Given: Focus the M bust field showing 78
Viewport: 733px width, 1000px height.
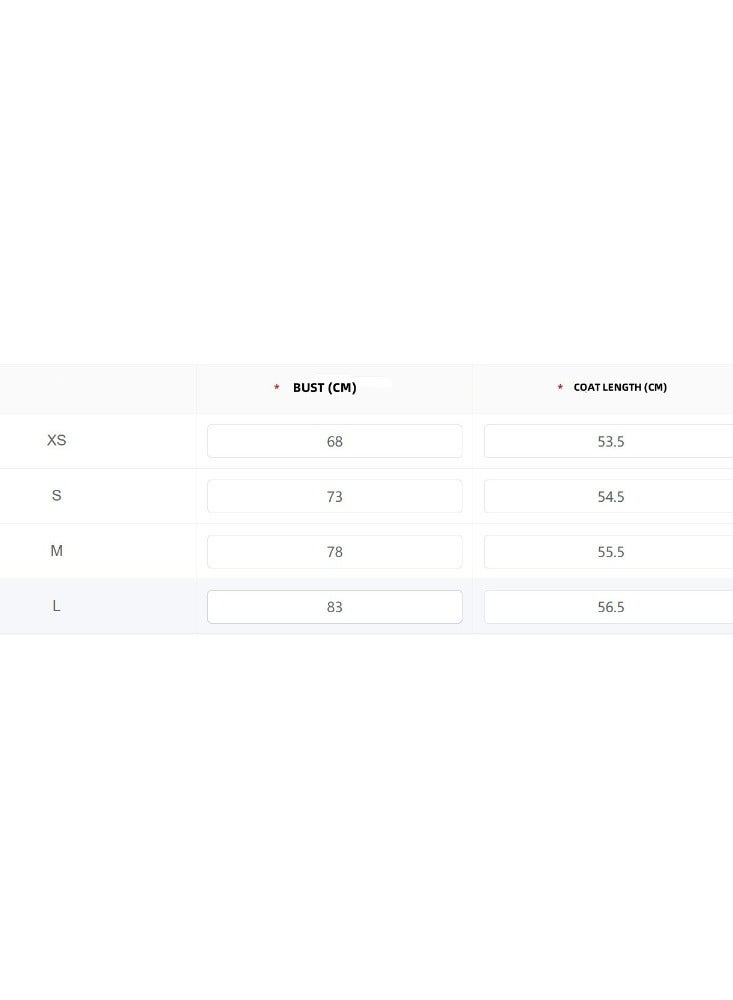Looking at the screenshot, I should click(334, 552).
